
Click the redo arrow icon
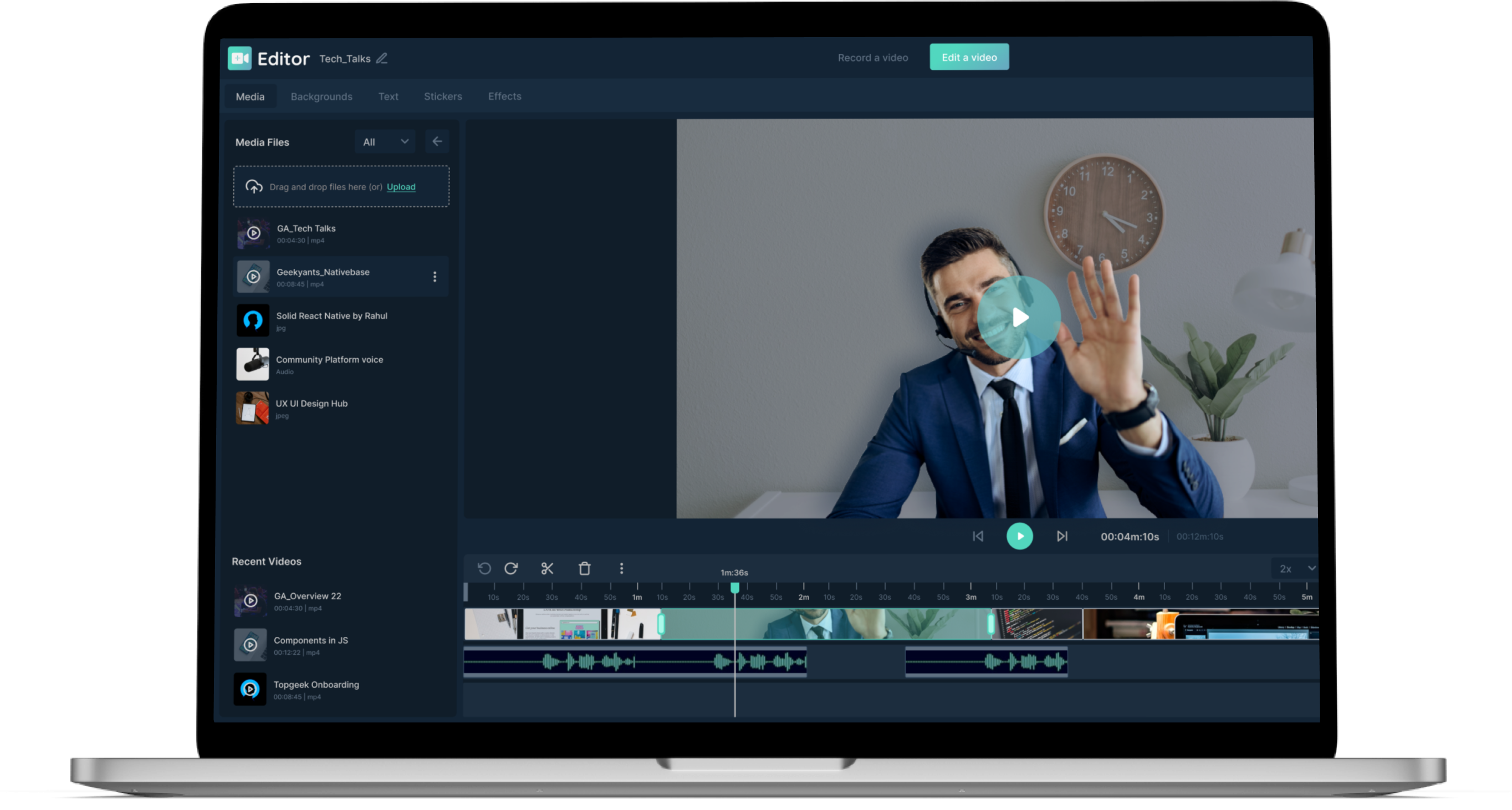511,568
